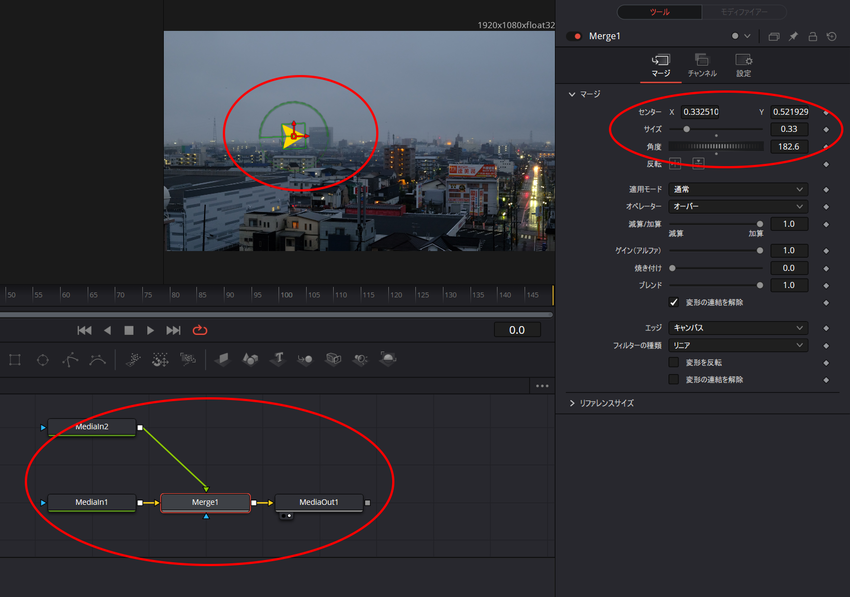850x597 pixels.
Task: Toggle the pin icon in Merge1 header
Action: (793, 36)
